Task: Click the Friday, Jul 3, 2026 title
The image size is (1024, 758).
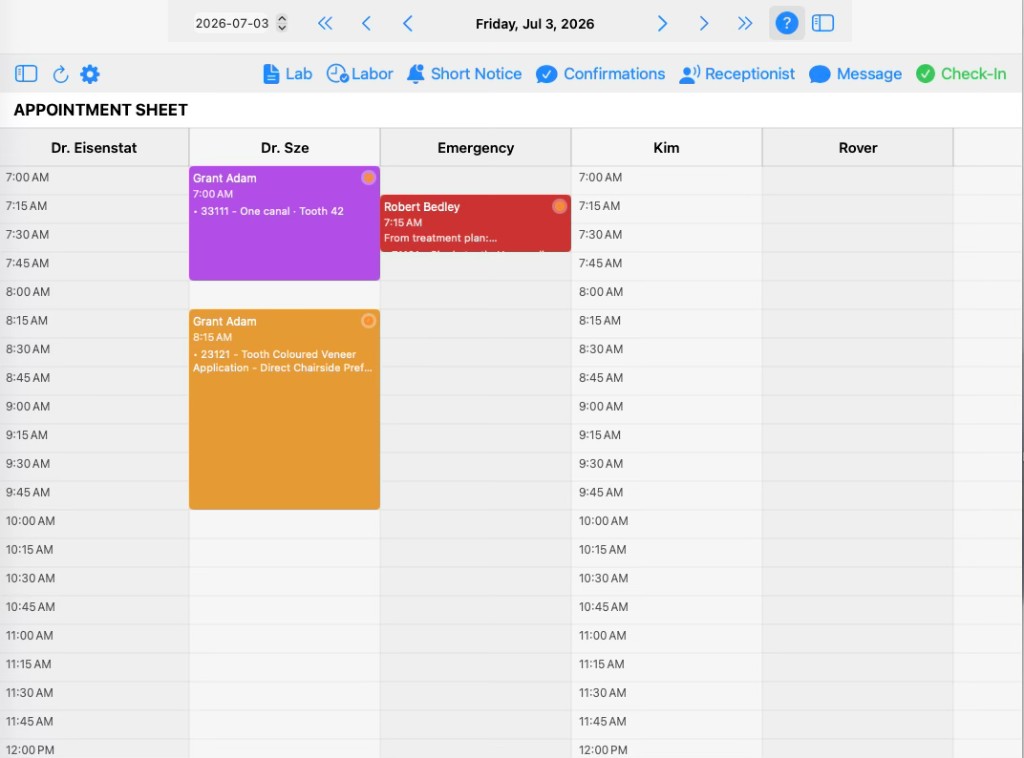Action: point(535,24)
